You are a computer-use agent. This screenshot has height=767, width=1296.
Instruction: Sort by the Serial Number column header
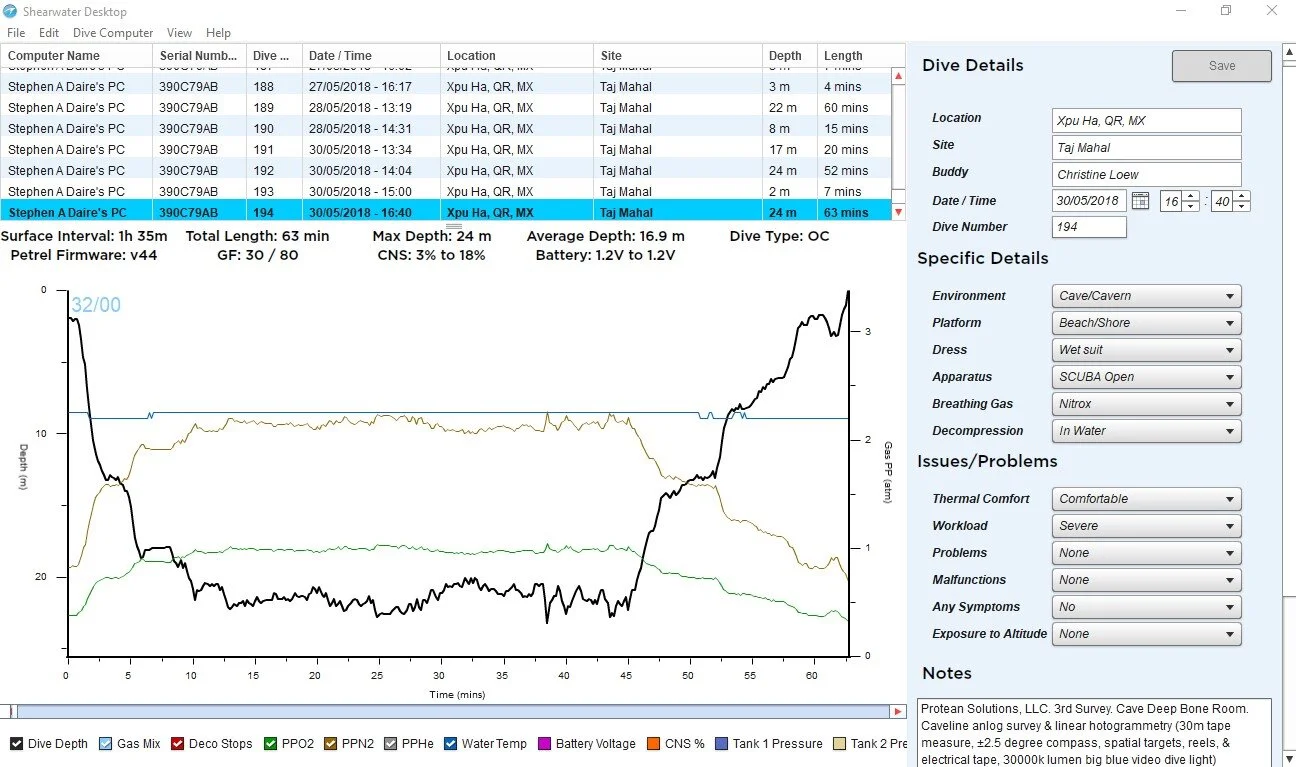199,56
